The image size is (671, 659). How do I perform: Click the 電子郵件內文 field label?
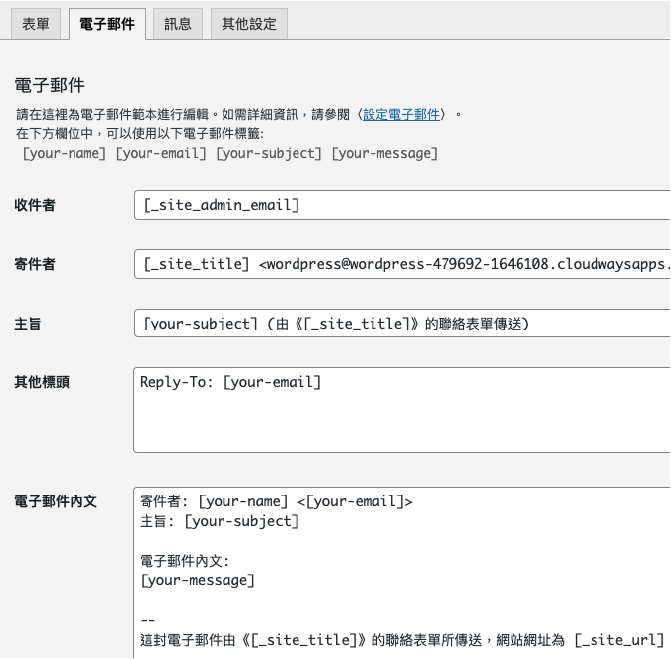[55, 500]
